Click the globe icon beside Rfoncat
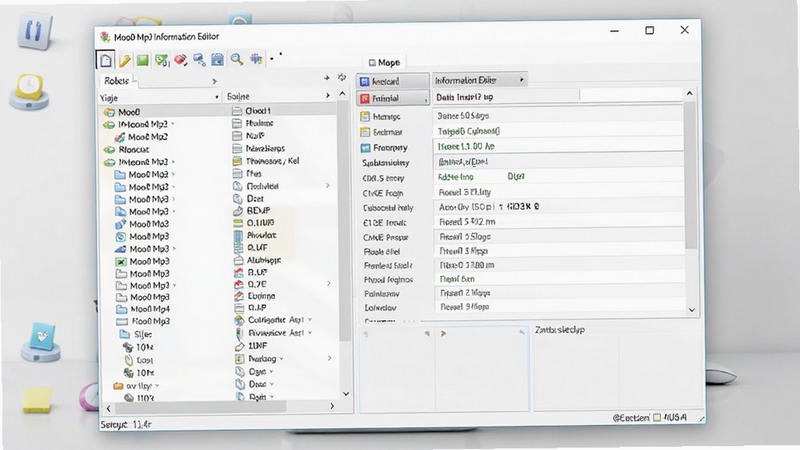This screenshot has height=450, width=800. pos(109,150)
